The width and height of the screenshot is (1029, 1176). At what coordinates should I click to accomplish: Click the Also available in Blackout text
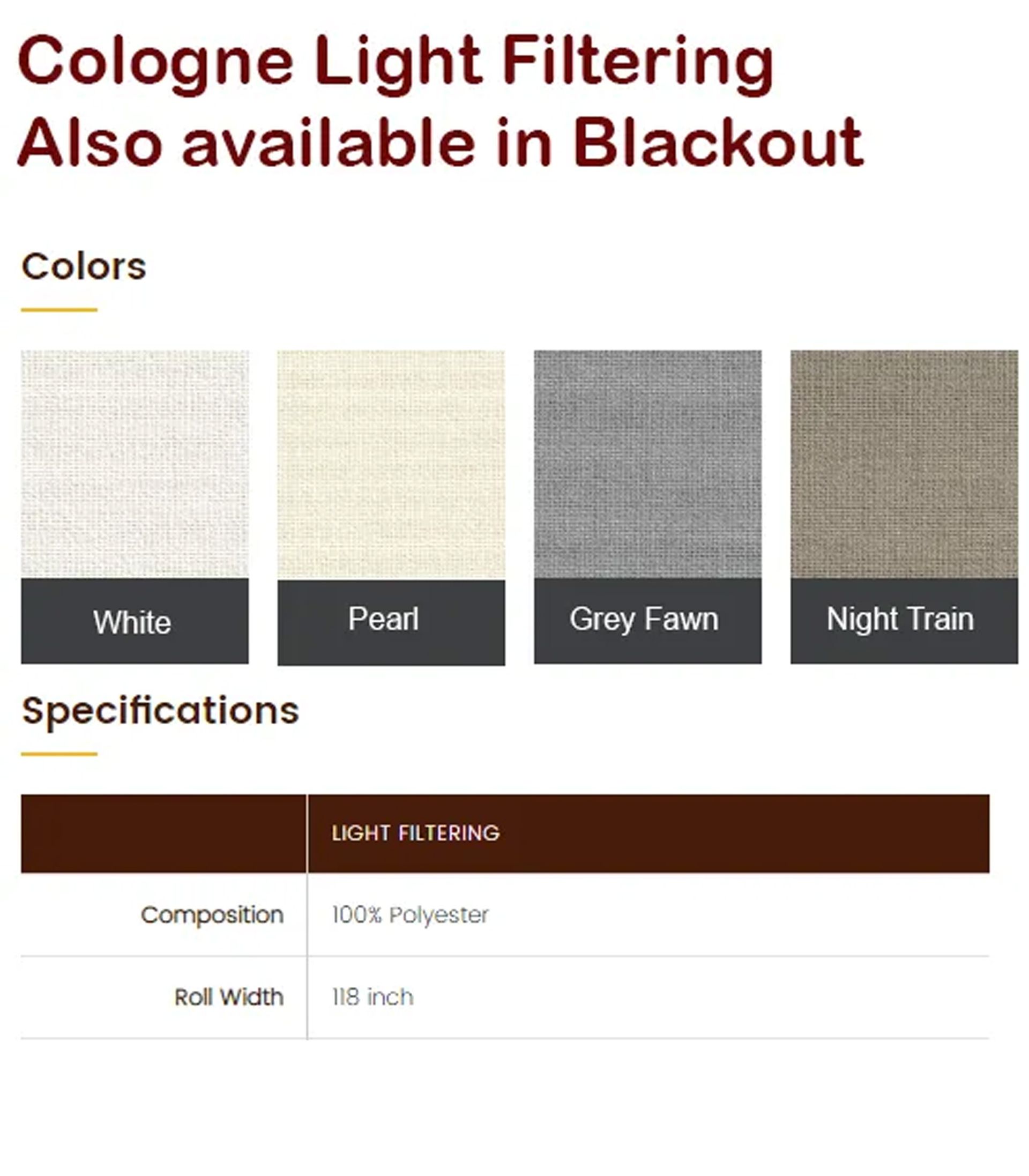pyautogui.click(x=441, y=143)
